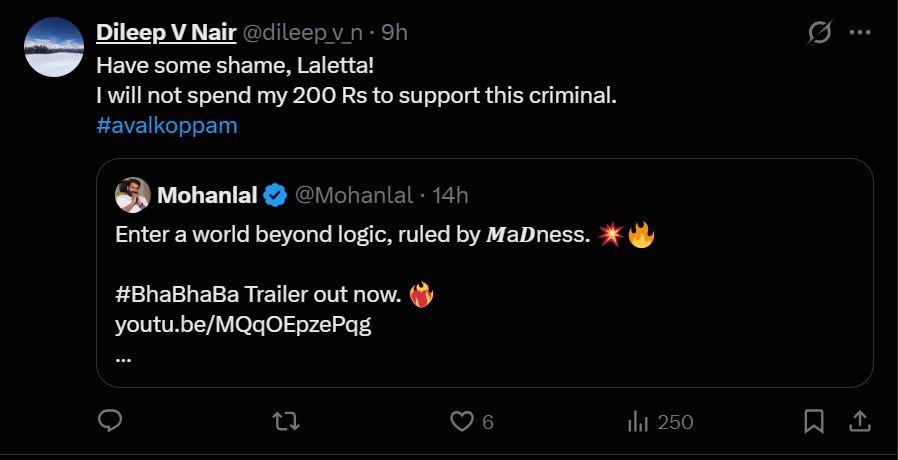Bookmark this post
The image size is (898, 460).
(x=815, y=422)
